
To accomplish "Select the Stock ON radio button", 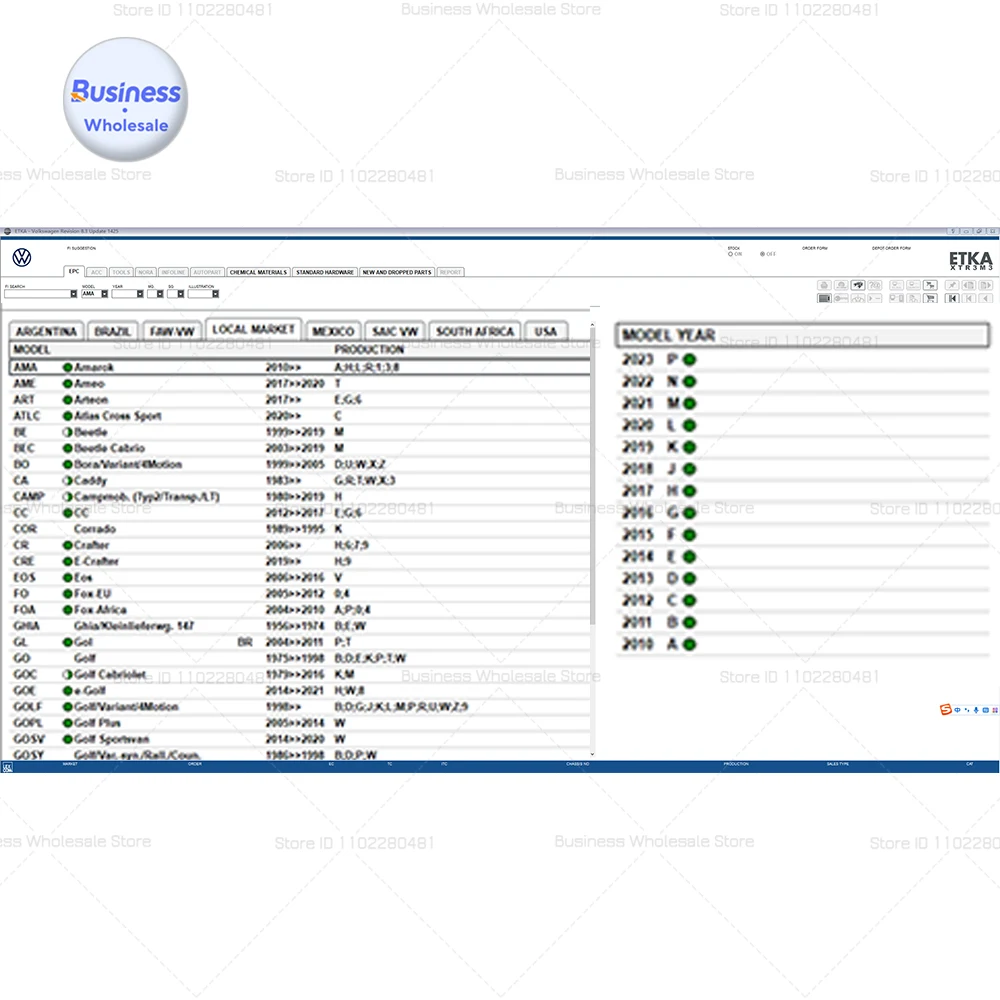I will (730, 254).
